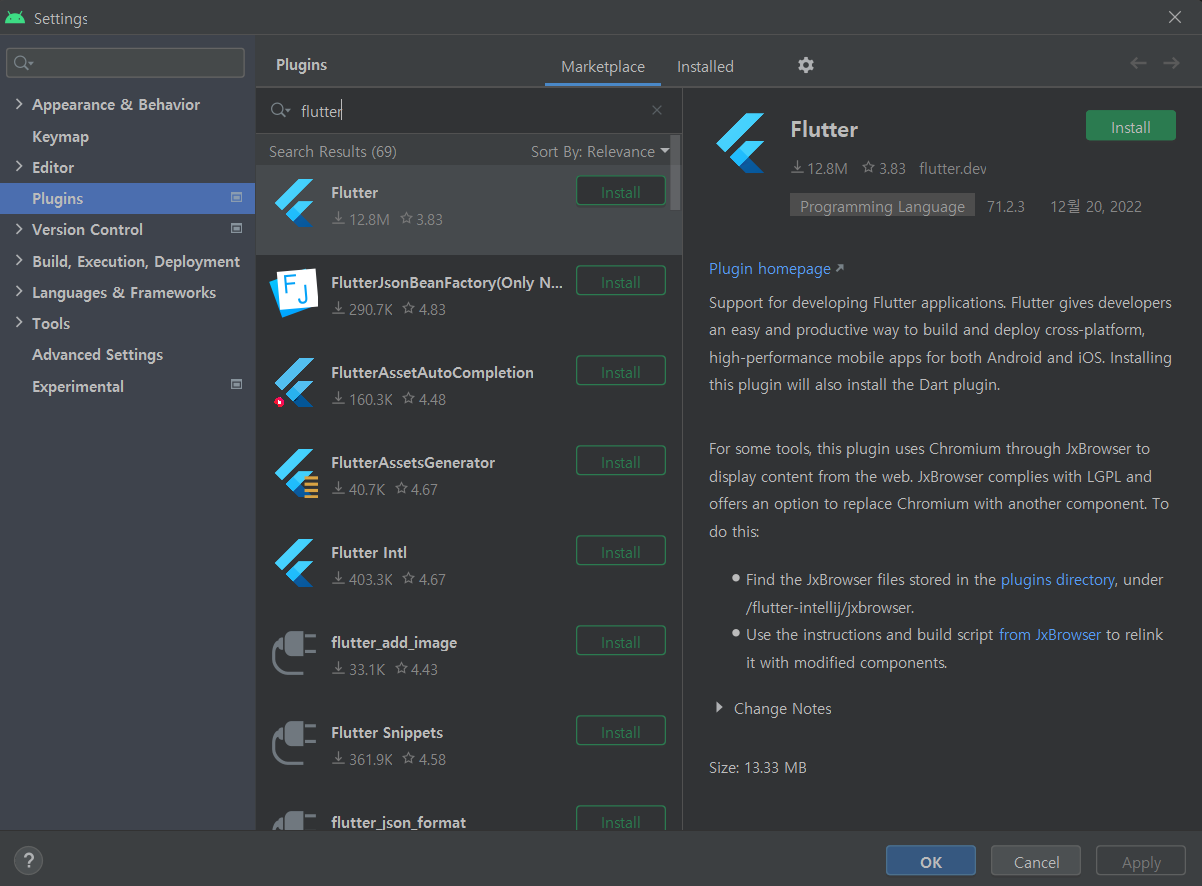Open help with the question mark button
The image size is (1202, 886).
[28, 860]
